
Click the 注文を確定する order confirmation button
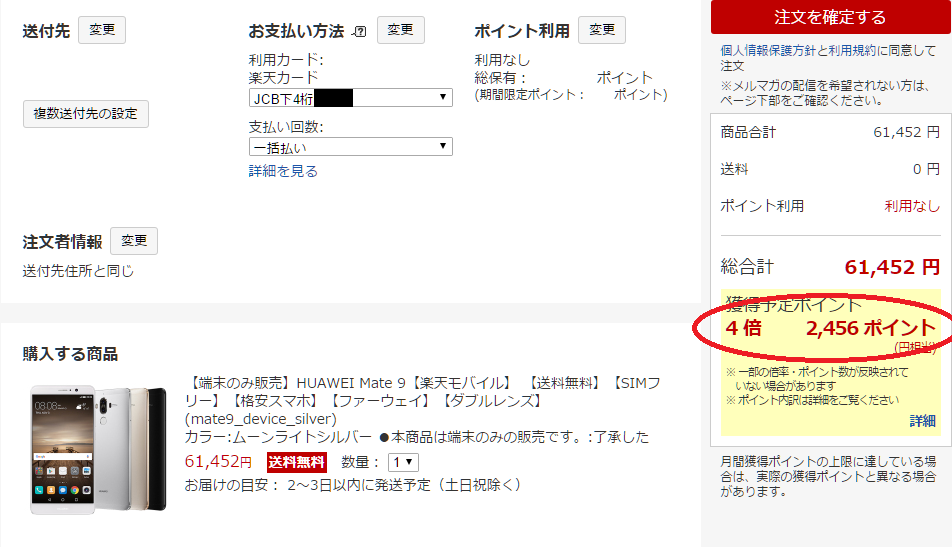coord(830,16)
